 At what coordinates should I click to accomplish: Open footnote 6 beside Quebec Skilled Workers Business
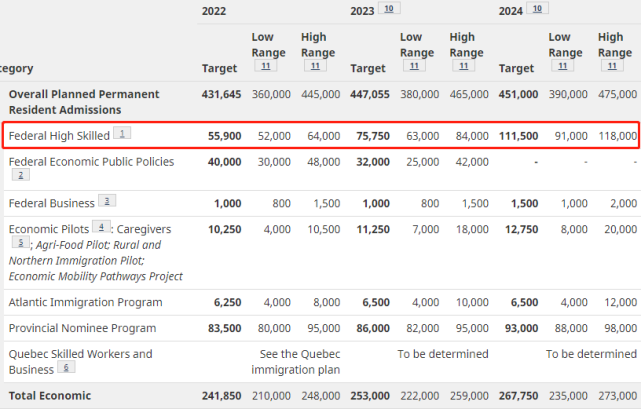[x=66, y=367]
